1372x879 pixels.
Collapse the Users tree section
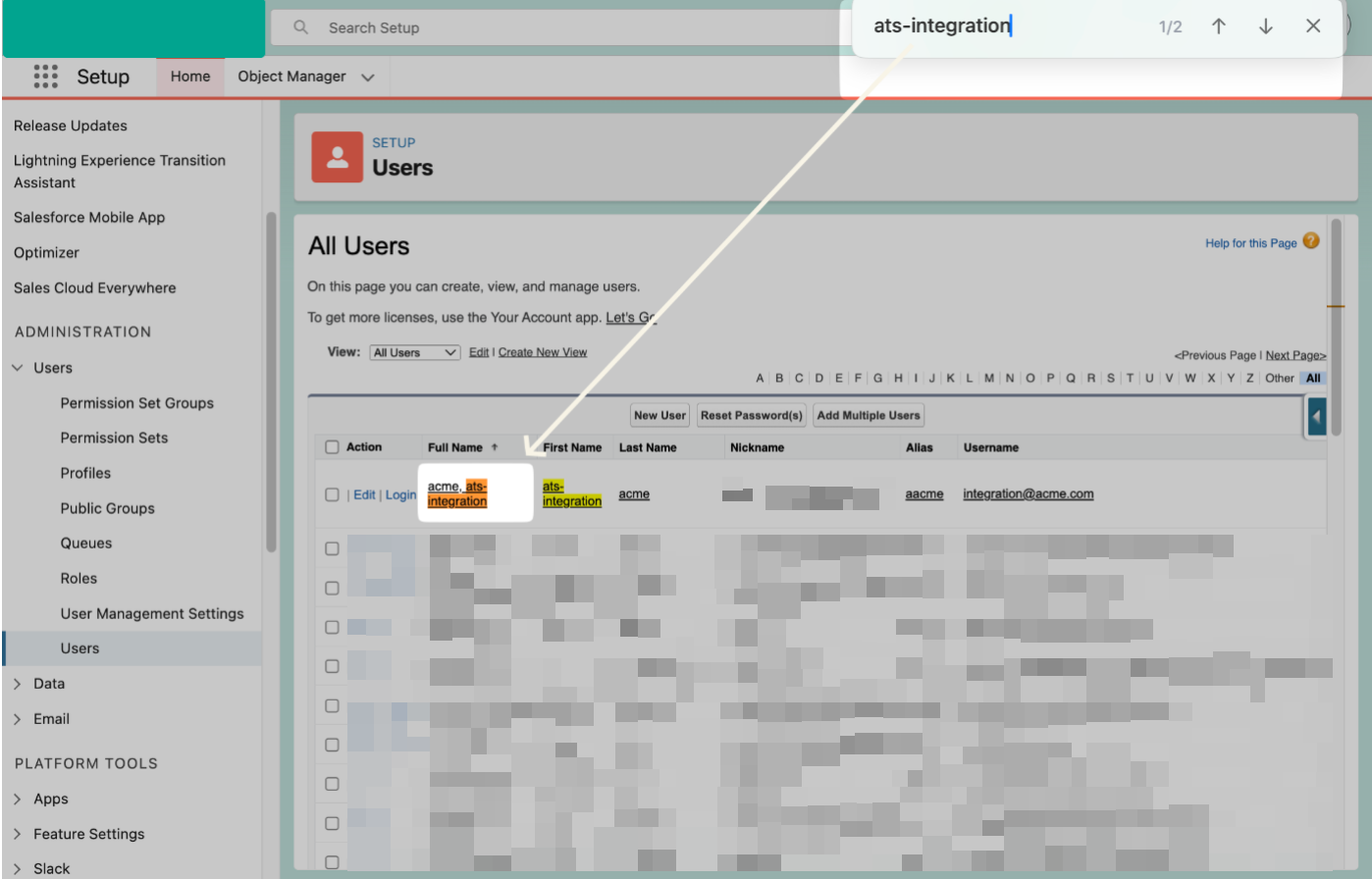pyautogui.click(x=17, y=368)
